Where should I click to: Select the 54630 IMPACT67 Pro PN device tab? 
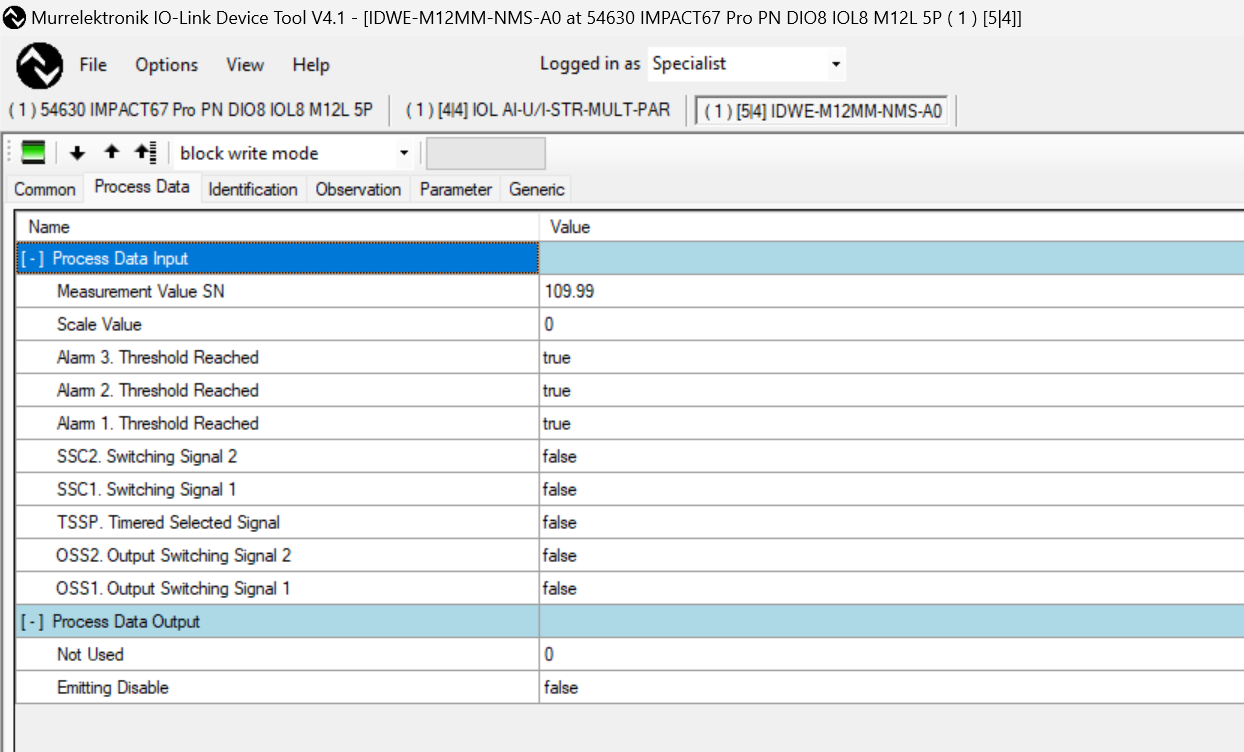190,110
